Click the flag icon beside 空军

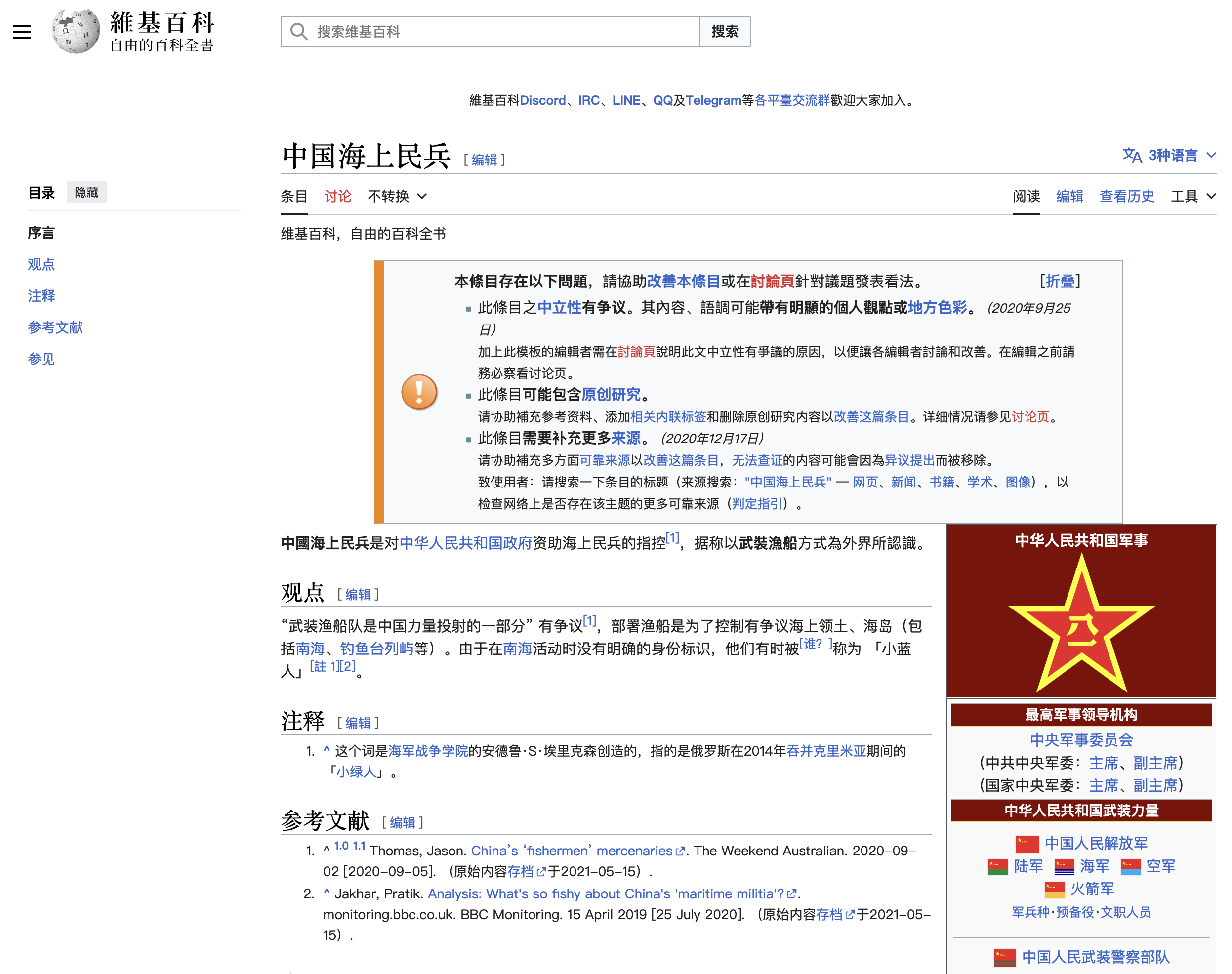point(1130,867)
